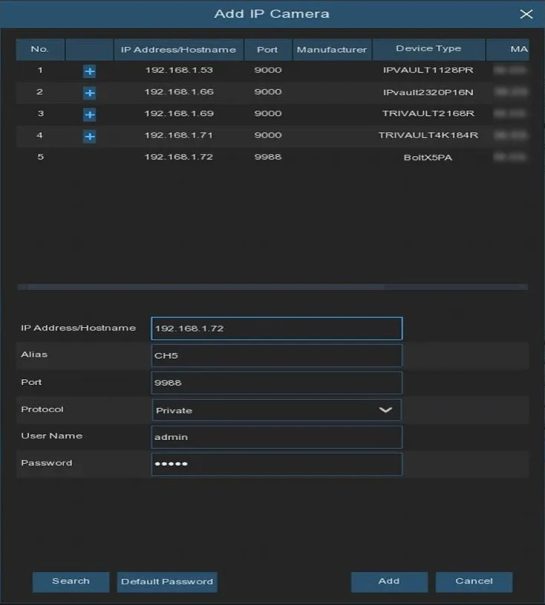Click the Default Password button

tap(167, 581)
